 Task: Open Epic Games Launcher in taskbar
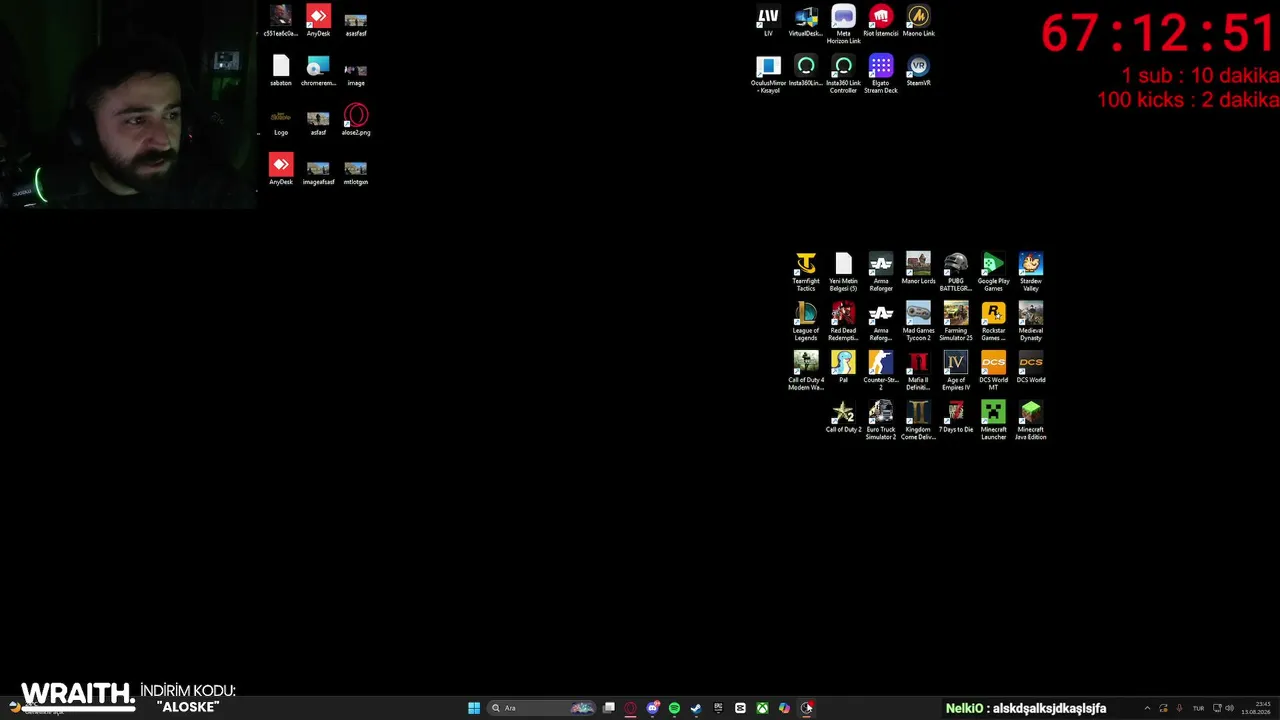718,708
